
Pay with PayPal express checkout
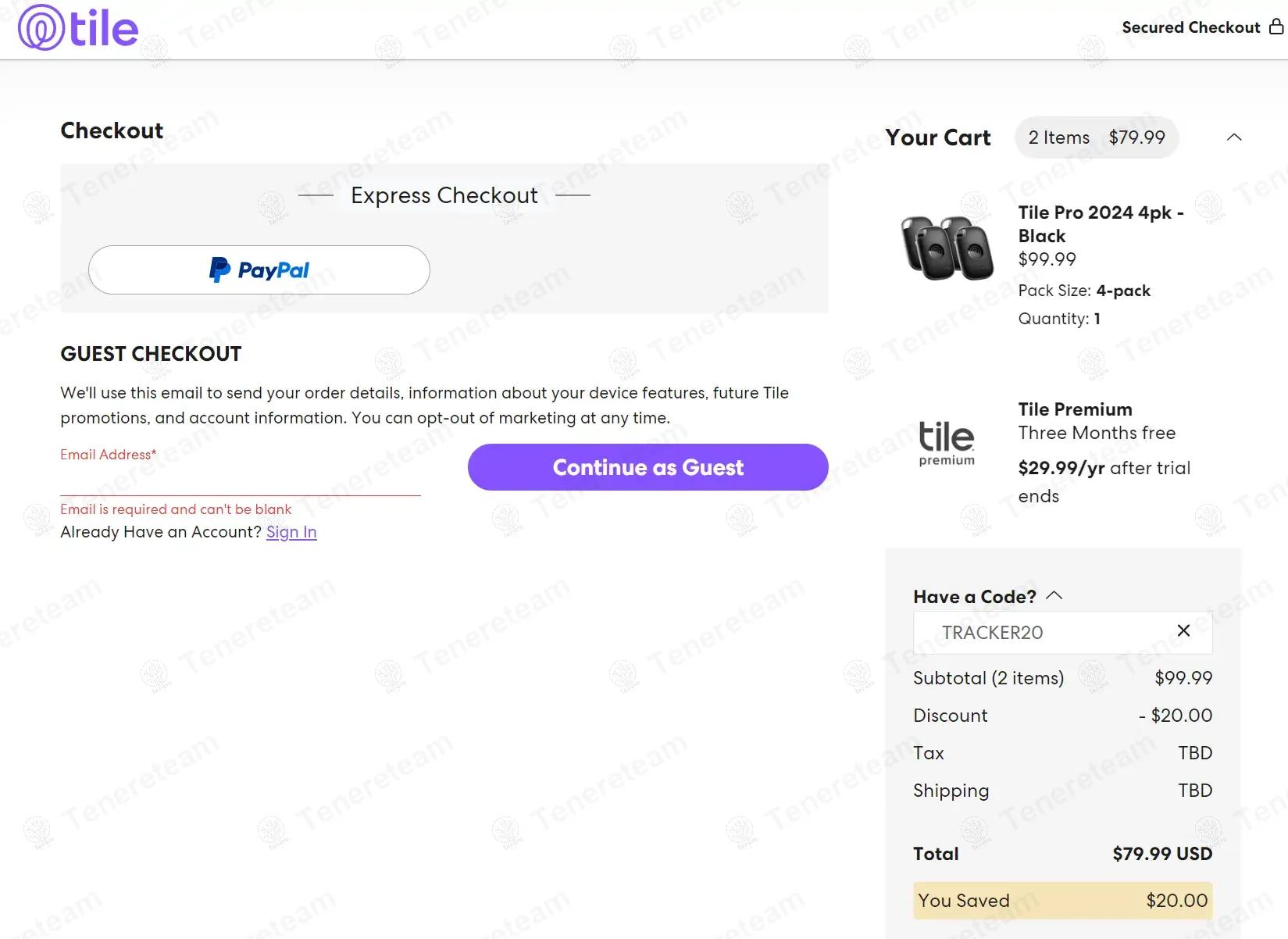(259, 270)
